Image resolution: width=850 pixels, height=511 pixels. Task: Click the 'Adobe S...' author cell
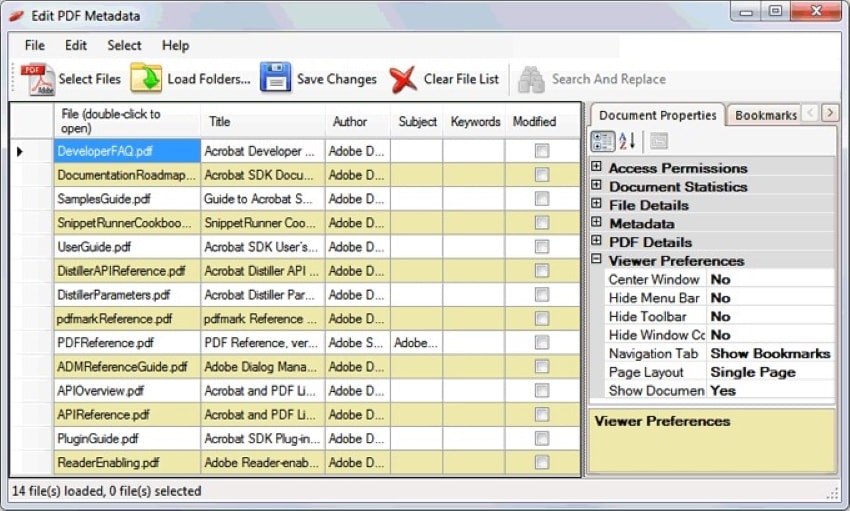[358, 342]
